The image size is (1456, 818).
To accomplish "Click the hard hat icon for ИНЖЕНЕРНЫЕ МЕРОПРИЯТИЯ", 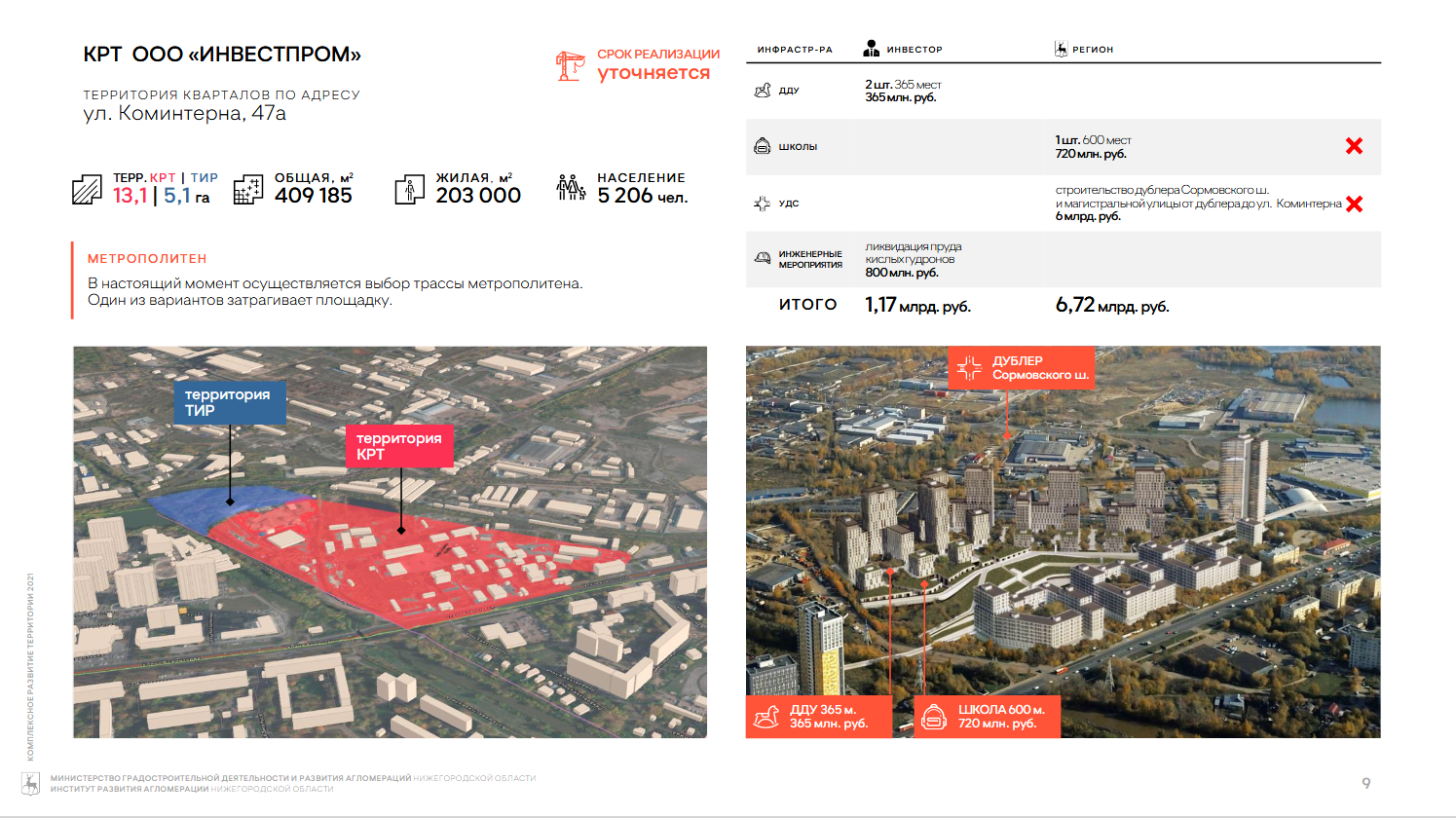I will [763, 258].
